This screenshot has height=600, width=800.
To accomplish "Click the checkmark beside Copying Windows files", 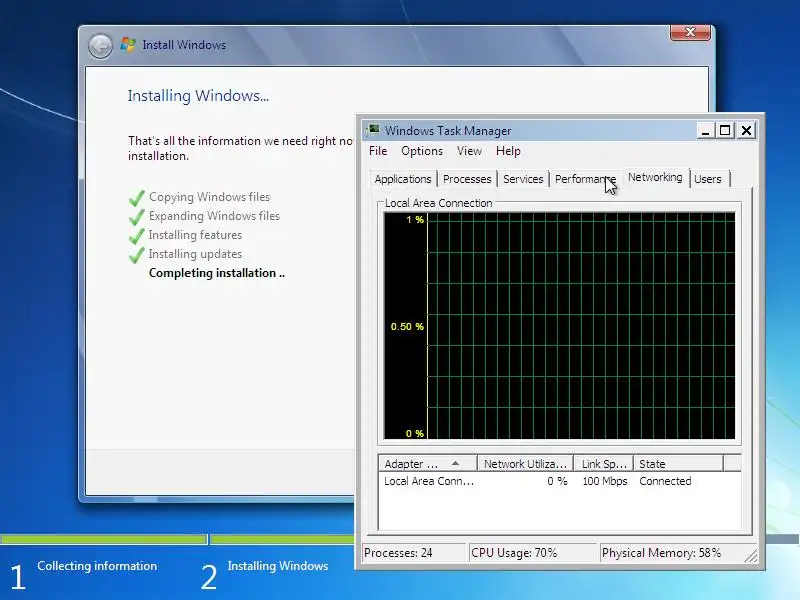I will [x=137, y=197].
